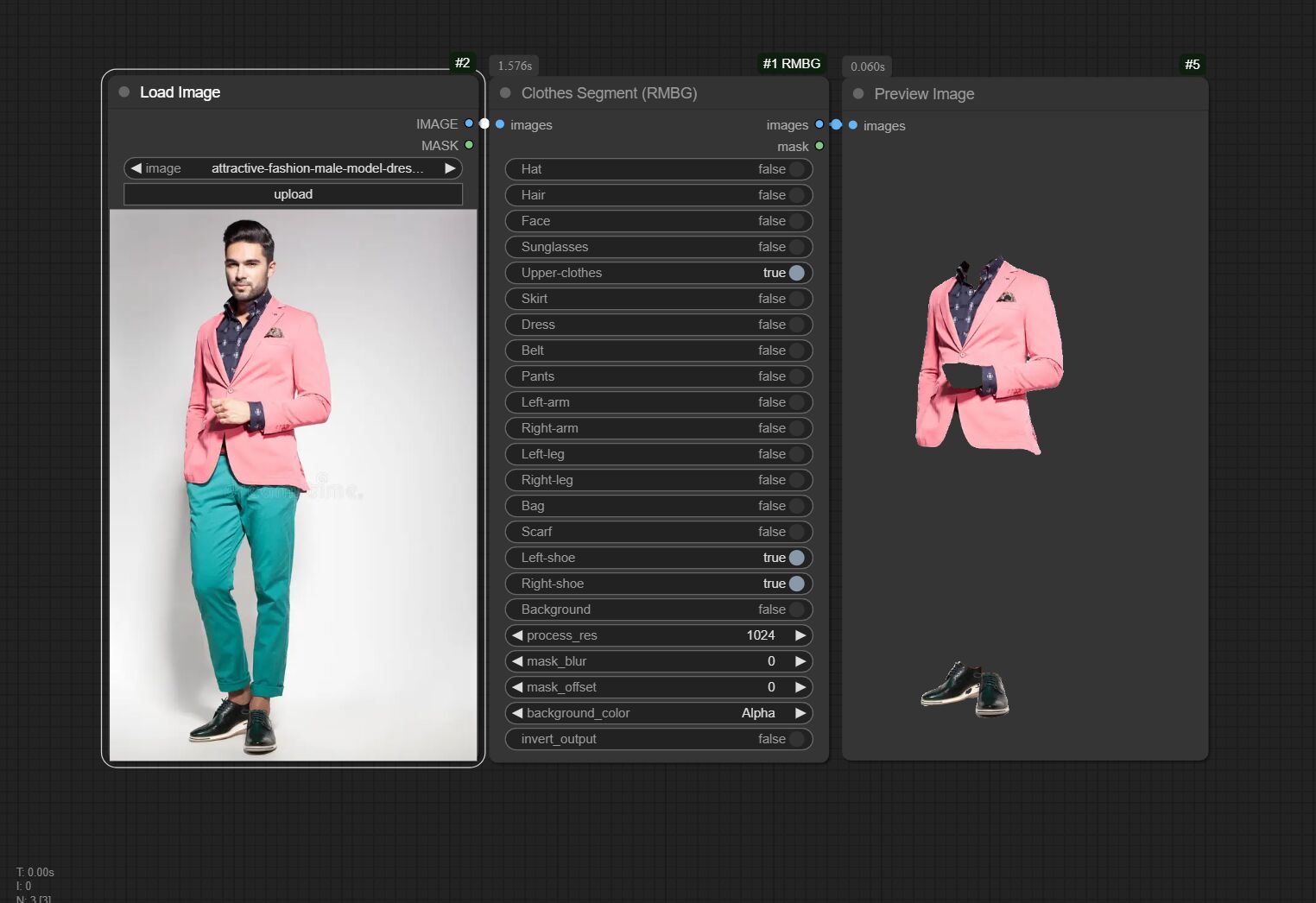This screenshot has height=903, width=1316.
Task: Turn off the Left-shoe toggle
Action: tap(796, 558)
